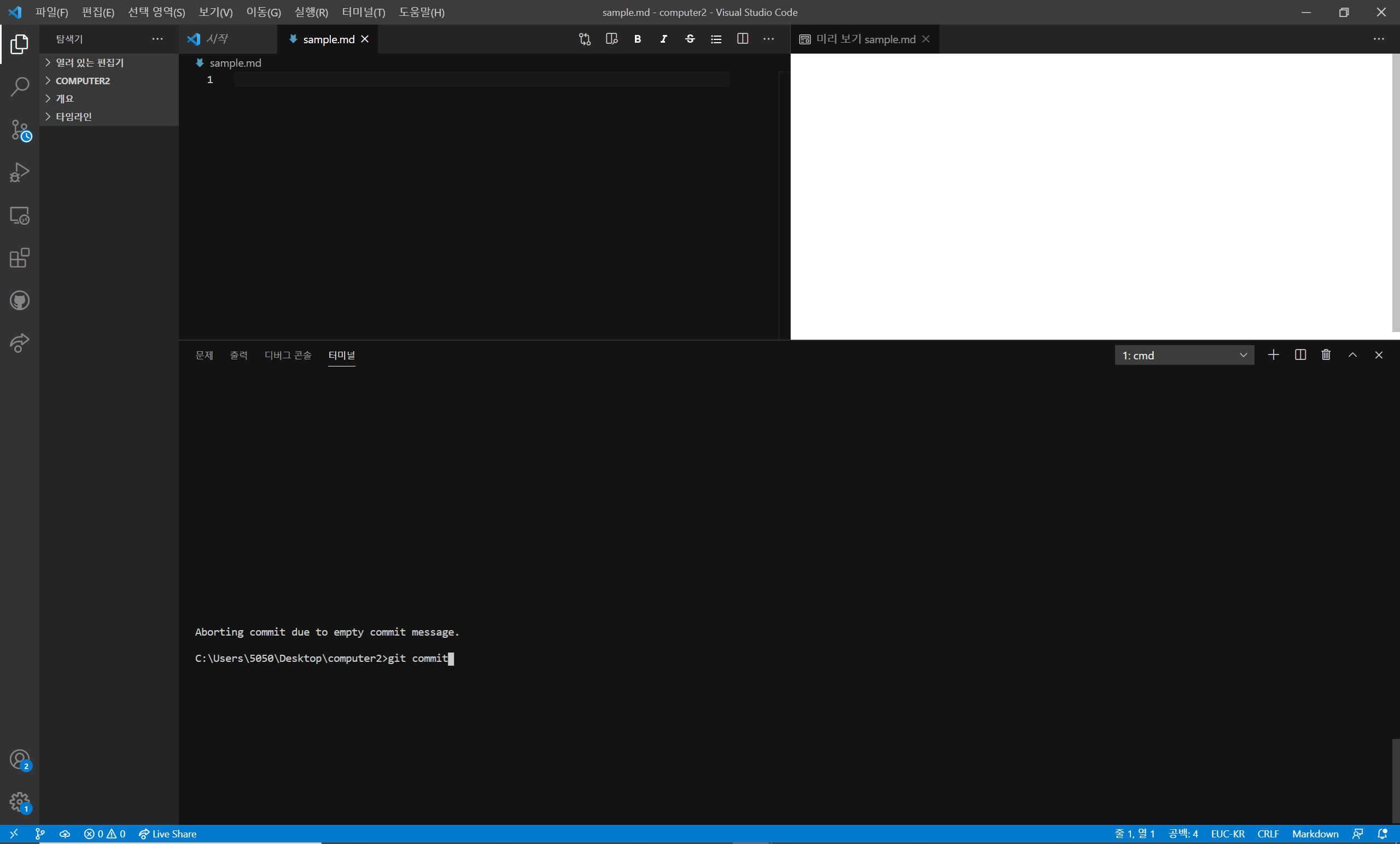Open explorer '탐색기' more actions ellipsis
Viewport: 1400px width, 844px height.
tap(157, 39)
